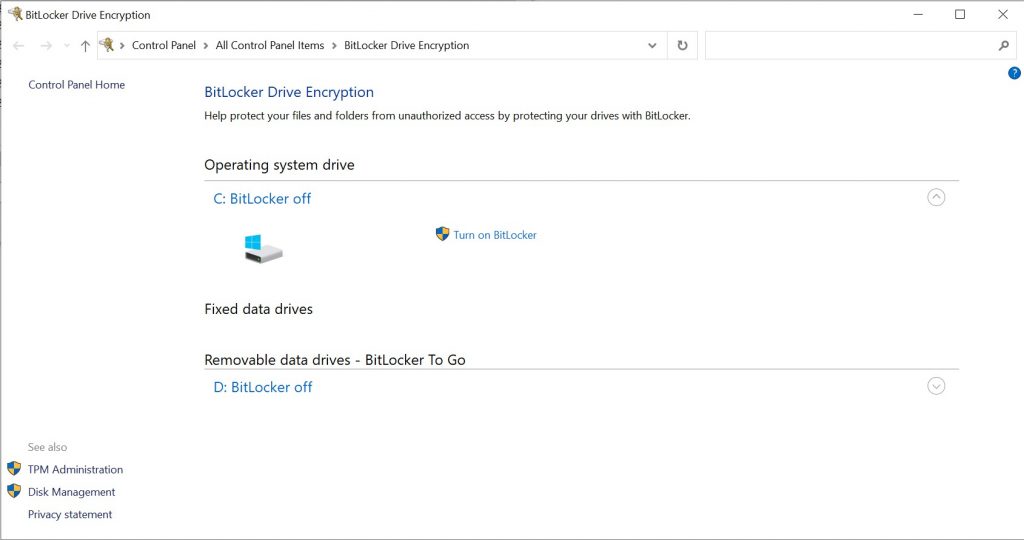
Task: Click the shield icon next to Disk Management
Action: (x=14, y=491)
